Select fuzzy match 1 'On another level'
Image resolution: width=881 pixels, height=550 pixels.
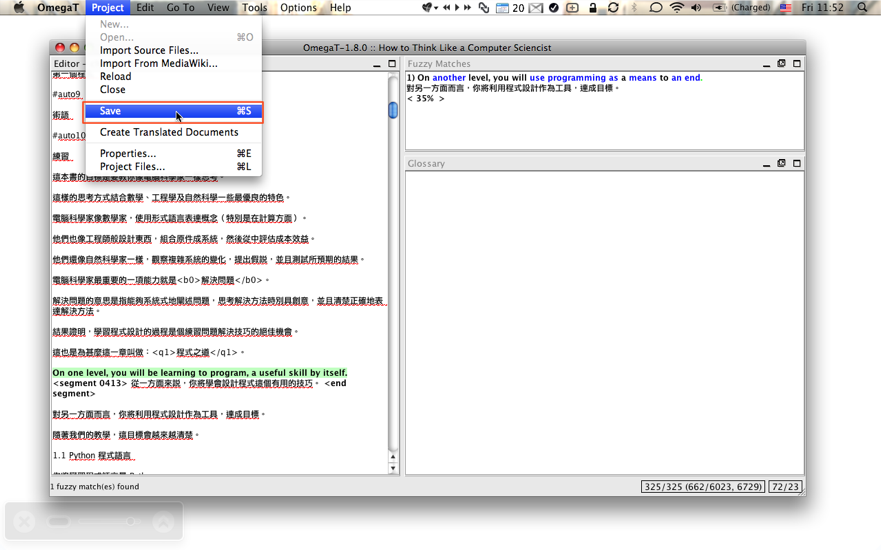coord(555,78)
